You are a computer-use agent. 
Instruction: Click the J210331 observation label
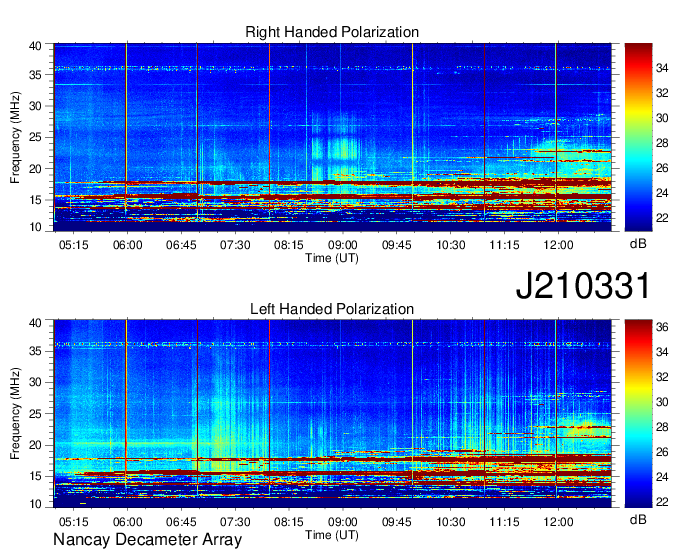583,286
